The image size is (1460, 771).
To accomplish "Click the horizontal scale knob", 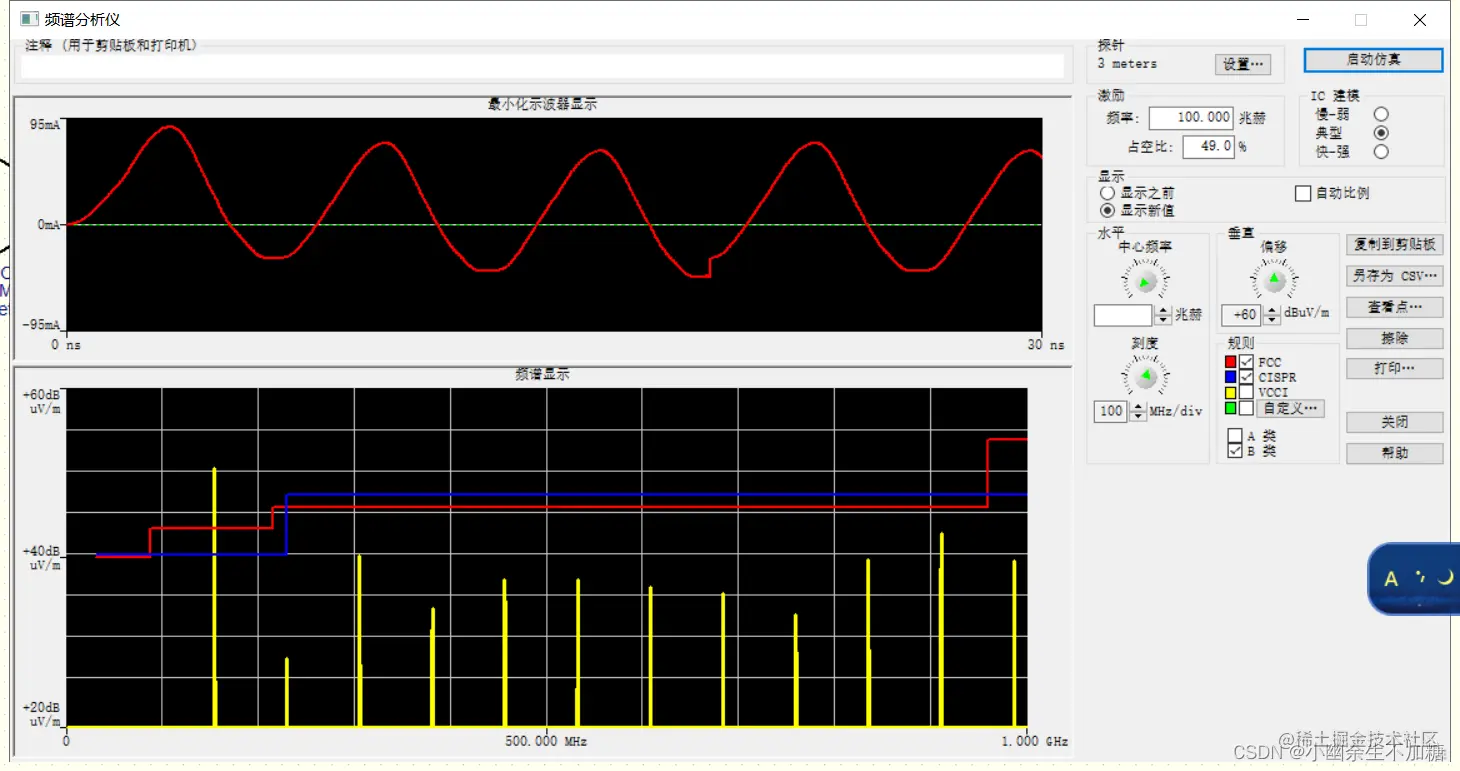I will (1146, 376).
